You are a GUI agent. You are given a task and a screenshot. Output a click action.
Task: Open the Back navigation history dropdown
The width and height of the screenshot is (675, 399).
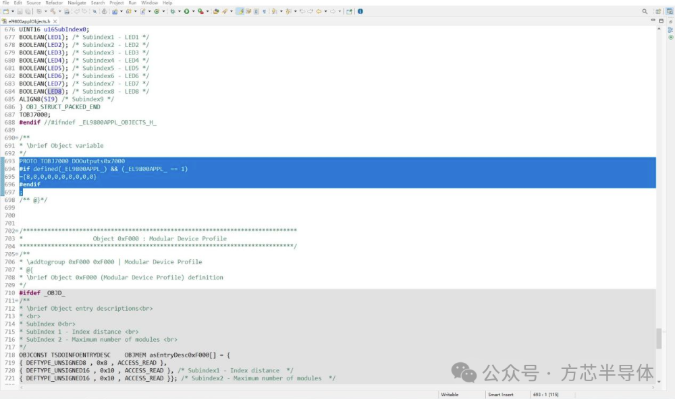tap(325, 11)
